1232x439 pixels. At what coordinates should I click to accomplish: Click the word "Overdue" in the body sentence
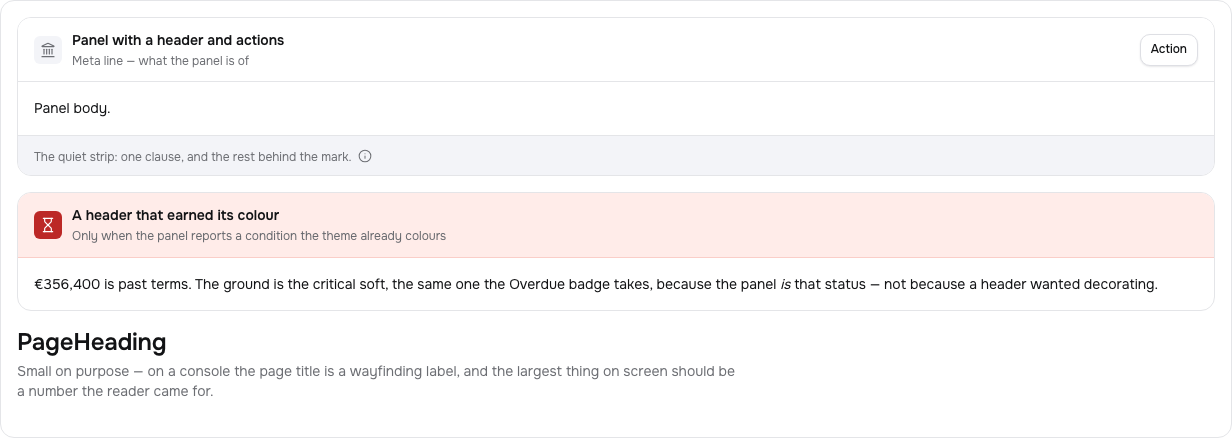point(537,284)
